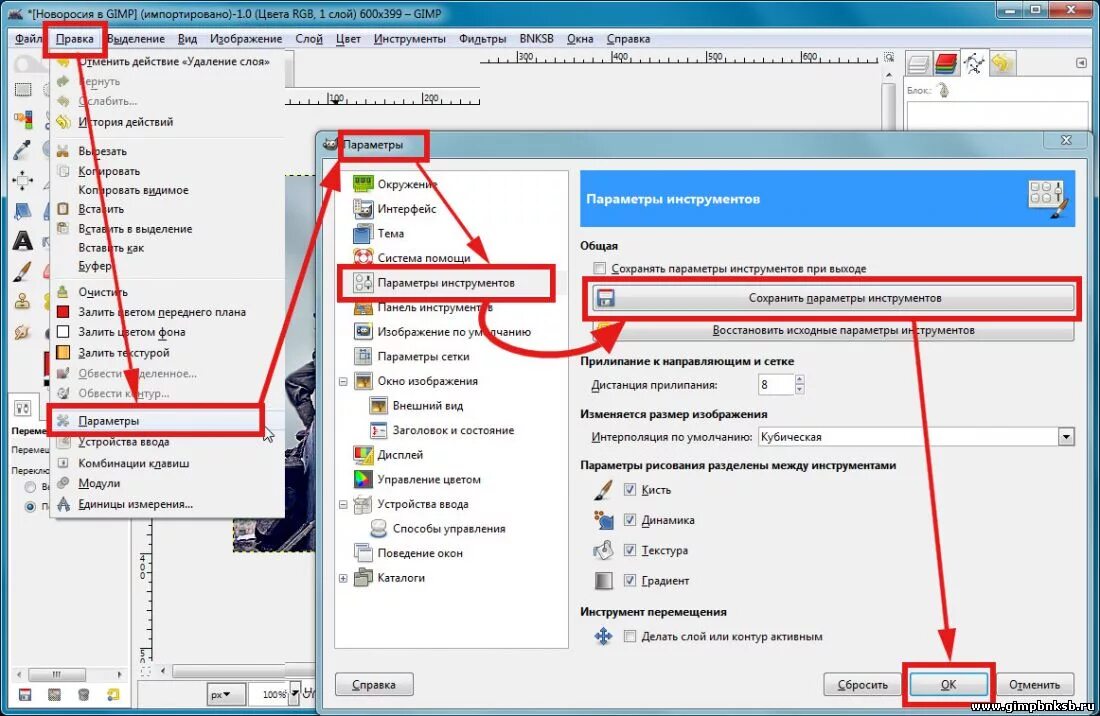
Task: Click Восстановить исходные параметры инструментов button
Action: (x=833, y=330)
